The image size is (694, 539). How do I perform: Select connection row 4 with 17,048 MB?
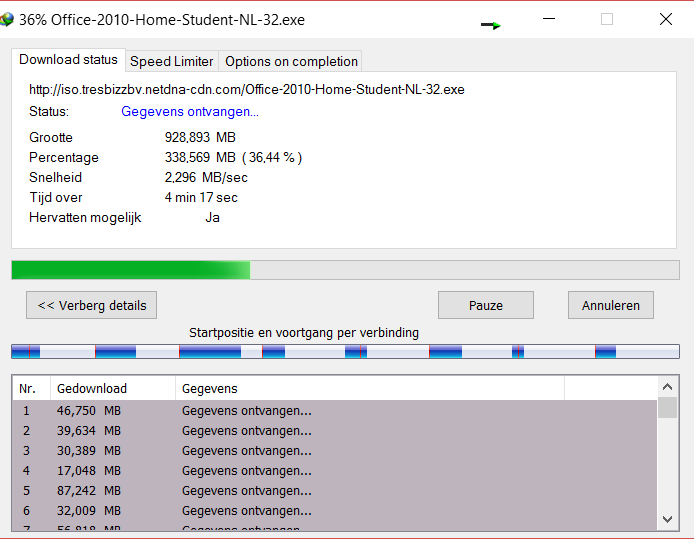(335, 471)
